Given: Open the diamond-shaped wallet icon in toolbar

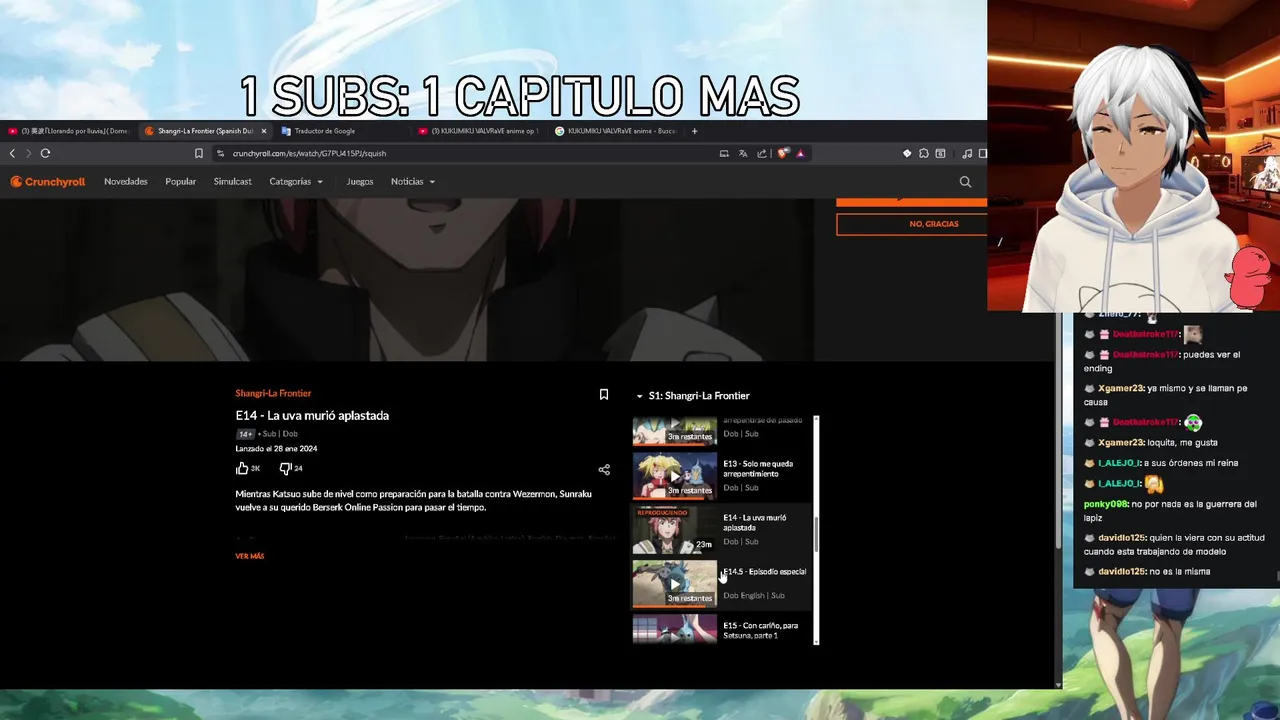Looking at the screenshot, I should click(907, 153).
